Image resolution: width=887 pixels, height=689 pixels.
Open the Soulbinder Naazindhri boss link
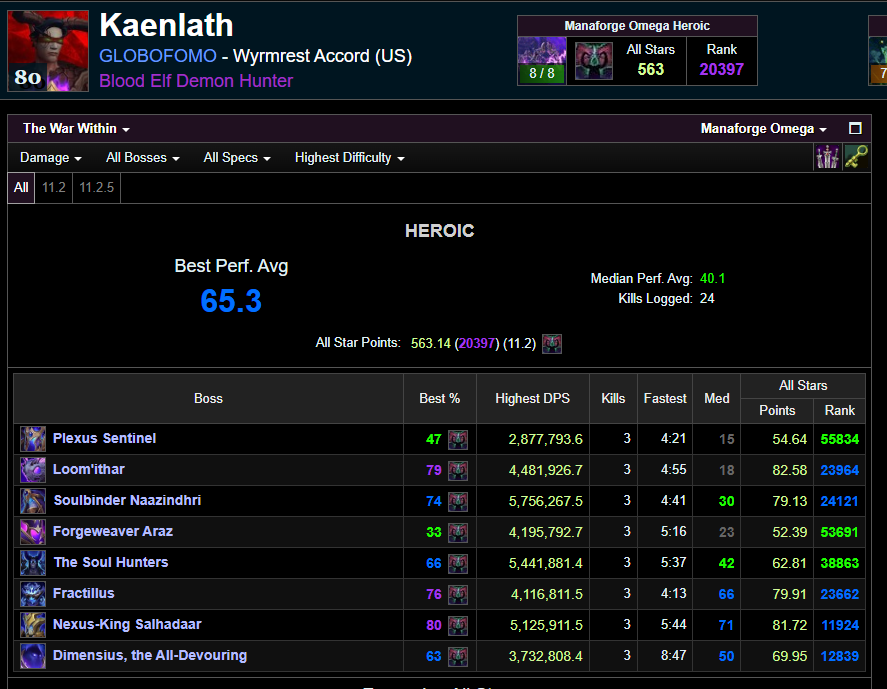[127, 501]
